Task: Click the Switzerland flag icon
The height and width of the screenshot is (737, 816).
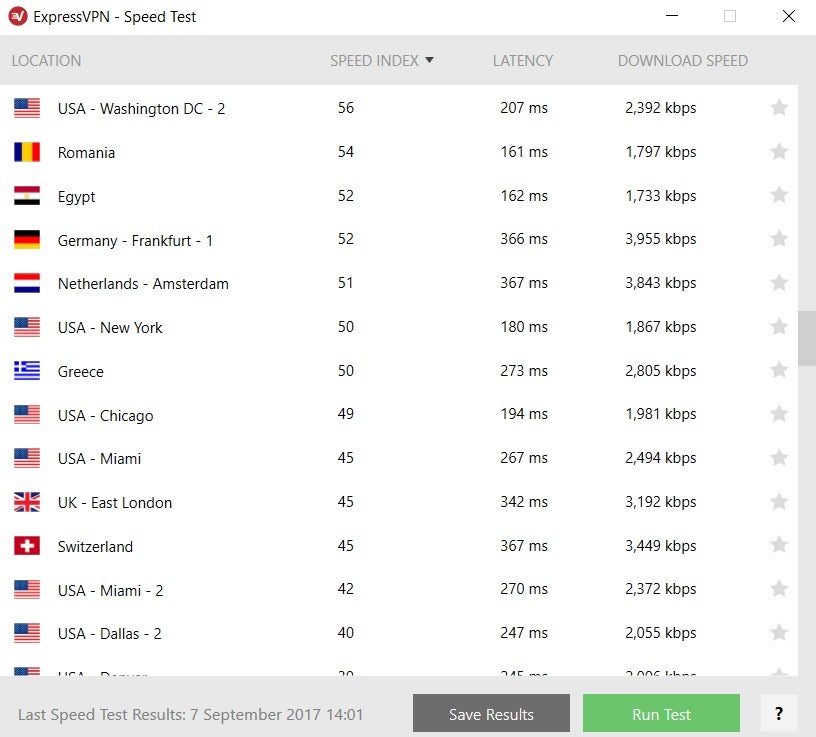Action: click(x=27, y=545)
